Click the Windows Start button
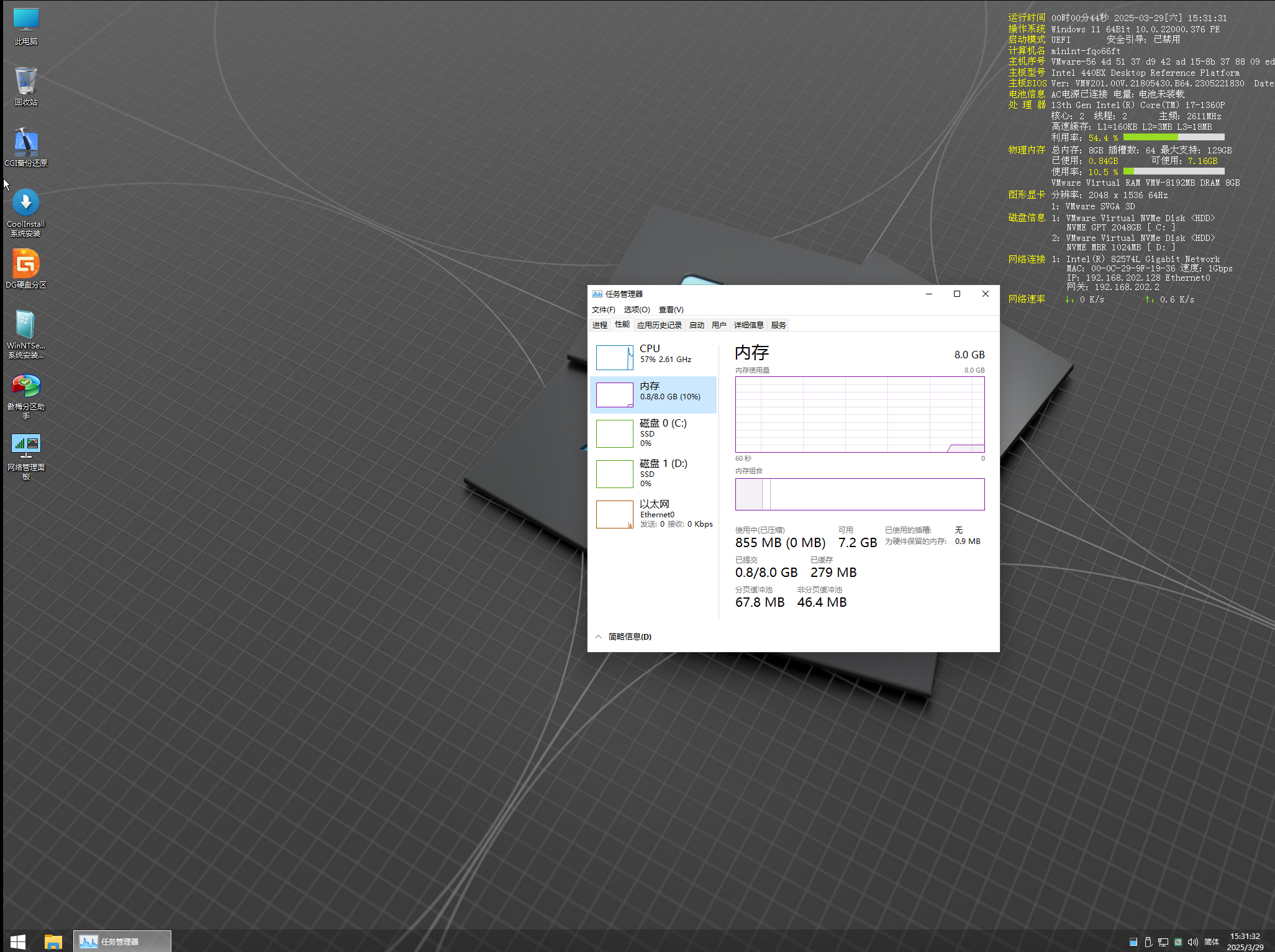Image resolution: width=1275 pixels, height=952 pixels. [18, 941]
